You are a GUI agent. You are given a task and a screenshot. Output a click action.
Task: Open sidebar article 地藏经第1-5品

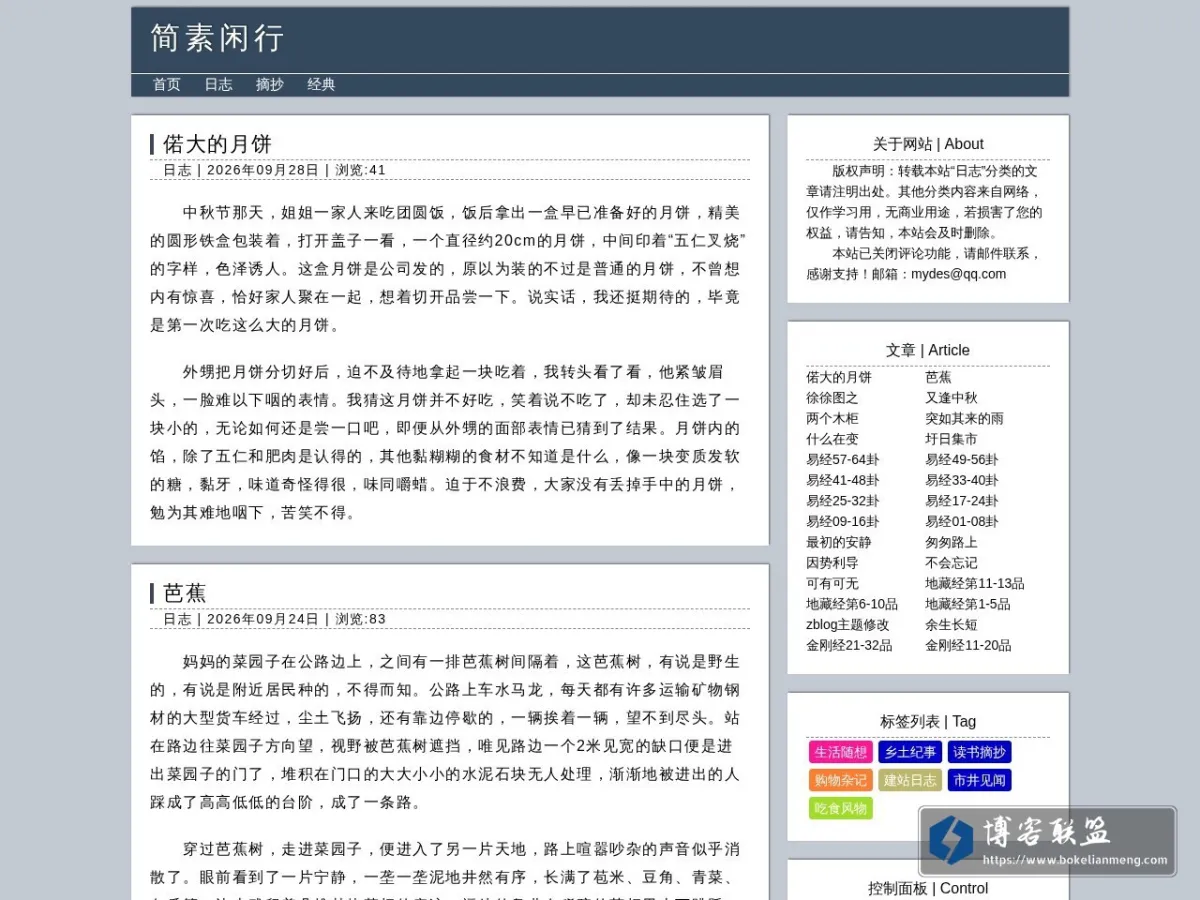click(x=968, y=604)
